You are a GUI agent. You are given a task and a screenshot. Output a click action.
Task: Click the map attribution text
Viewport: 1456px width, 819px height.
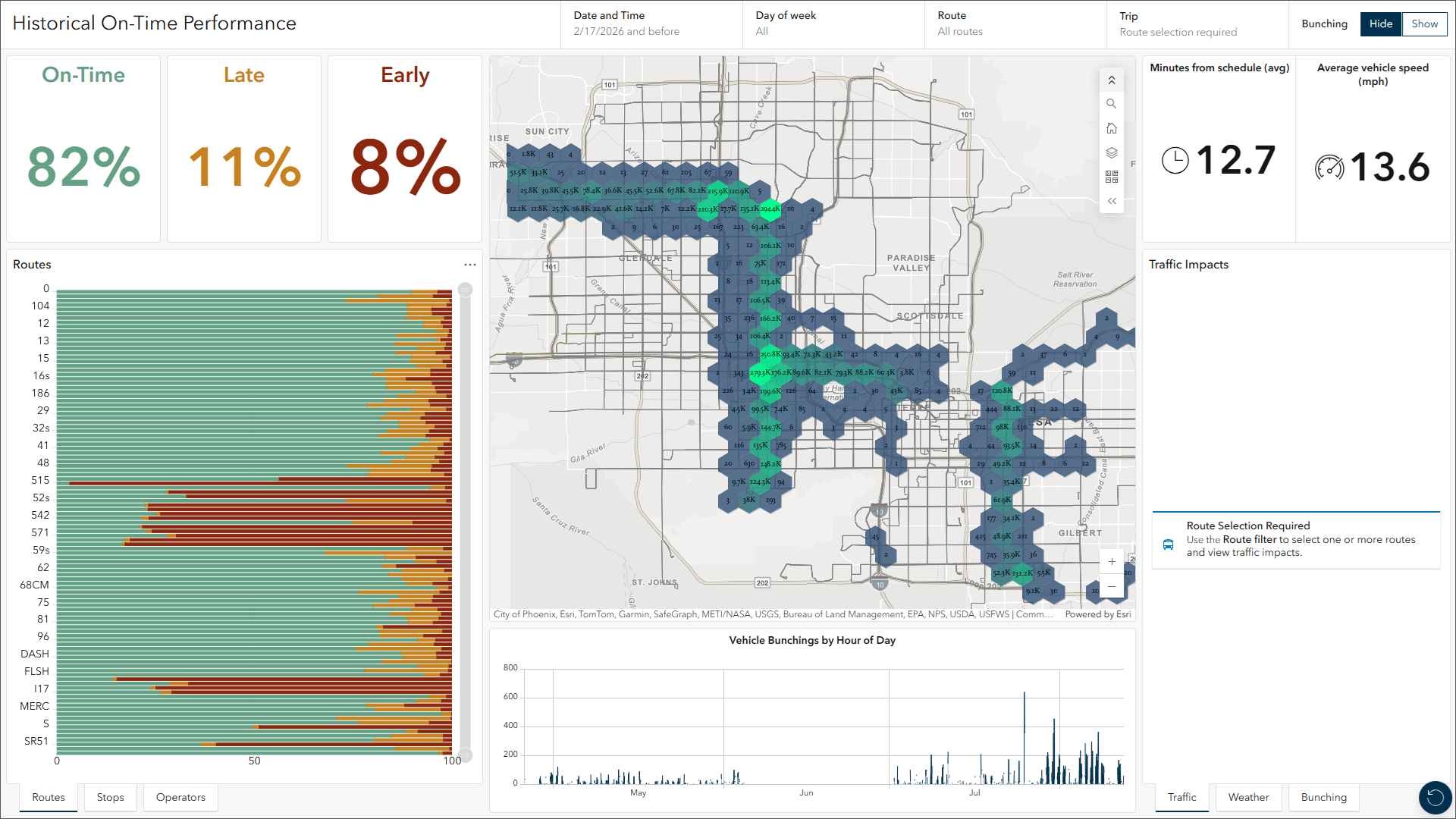click(x=773, y=614)
